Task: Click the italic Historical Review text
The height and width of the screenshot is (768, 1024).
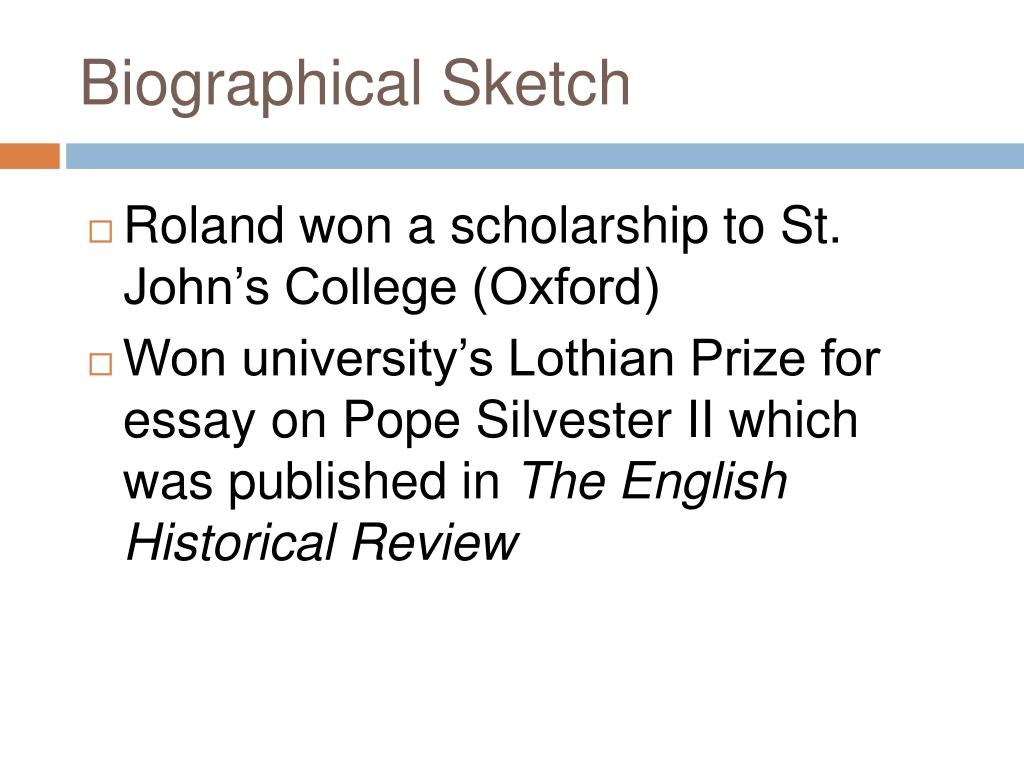Action: coord(321,541)
